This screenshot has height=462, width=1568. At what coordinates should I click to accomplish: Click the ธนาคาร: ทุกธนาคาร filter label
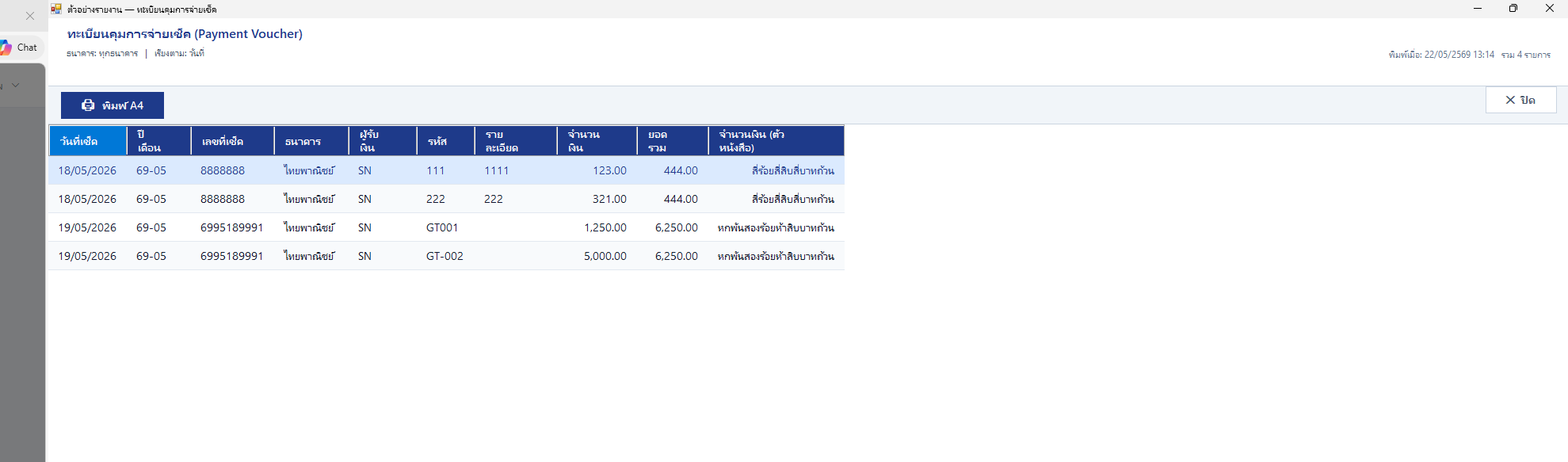point(102,53)
